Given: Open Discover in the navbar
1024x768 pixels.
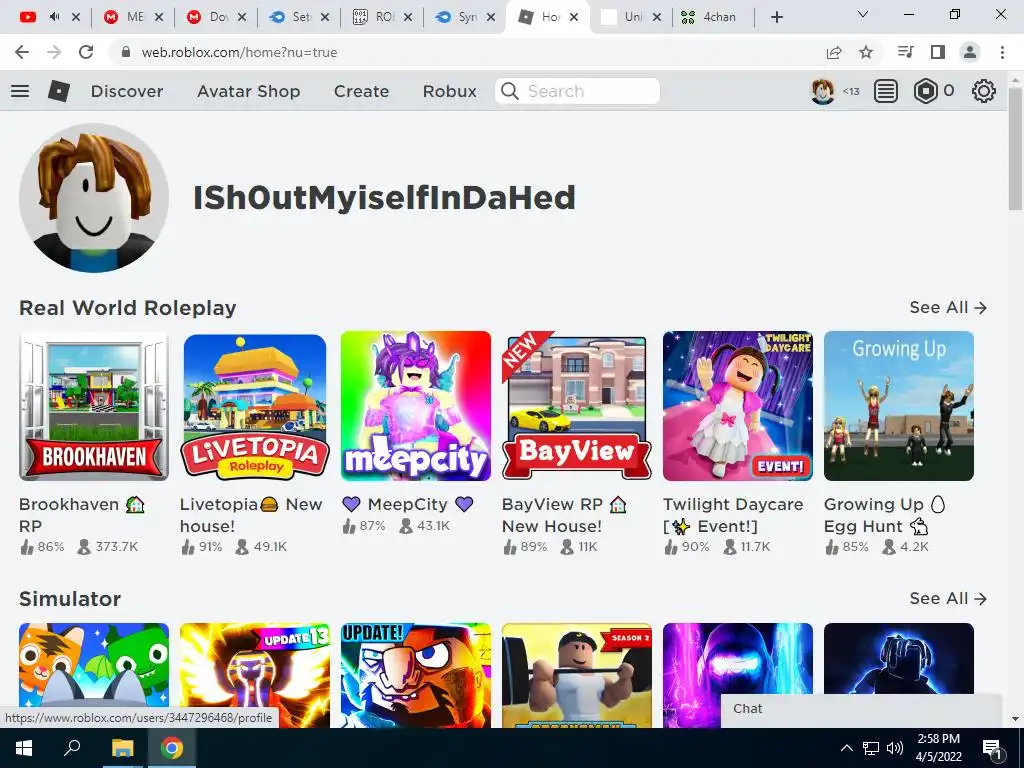Looking at the screenshot, I should [x=127, y=91].
